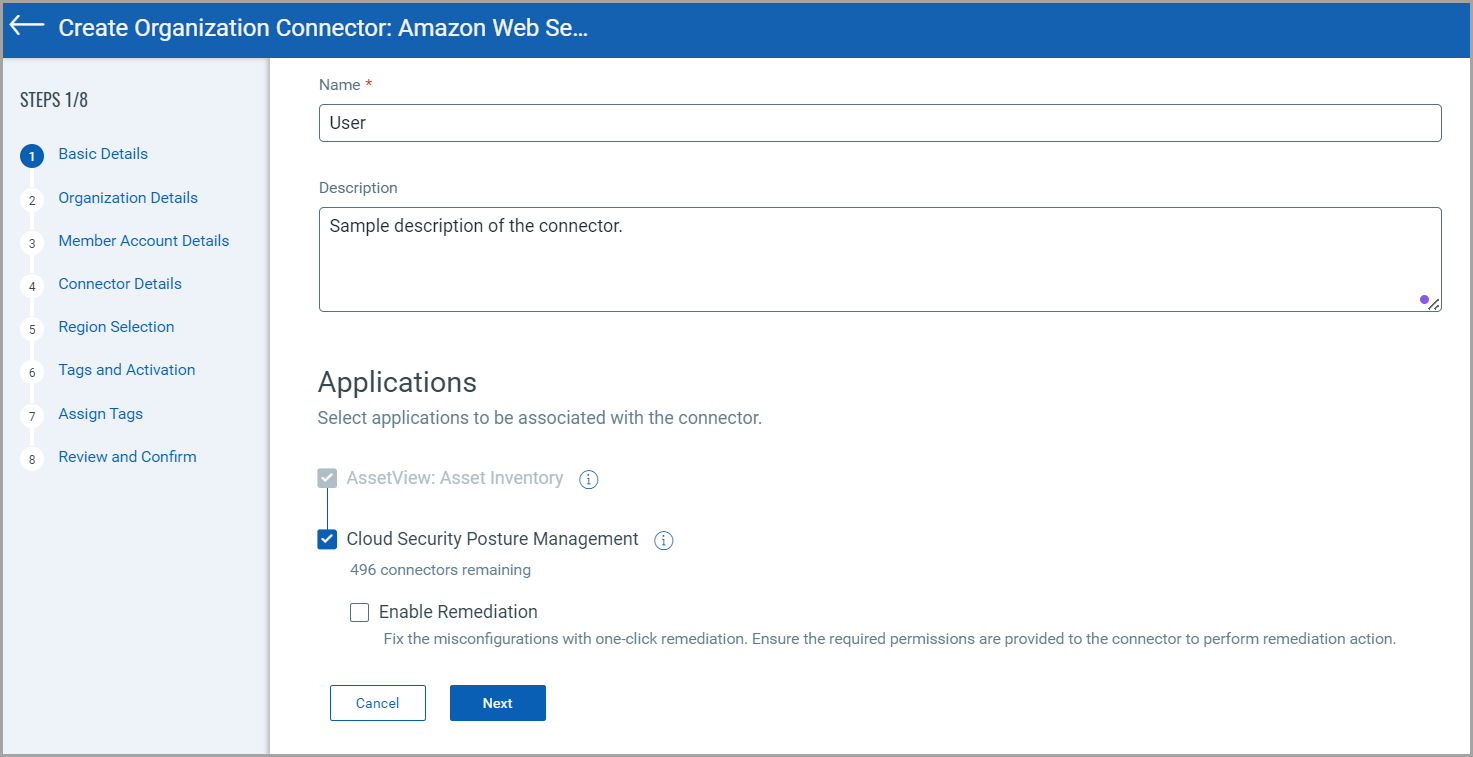Click the step 2 number circle
The width and height of the screenshot is (1473, 757).
point(32,200)
